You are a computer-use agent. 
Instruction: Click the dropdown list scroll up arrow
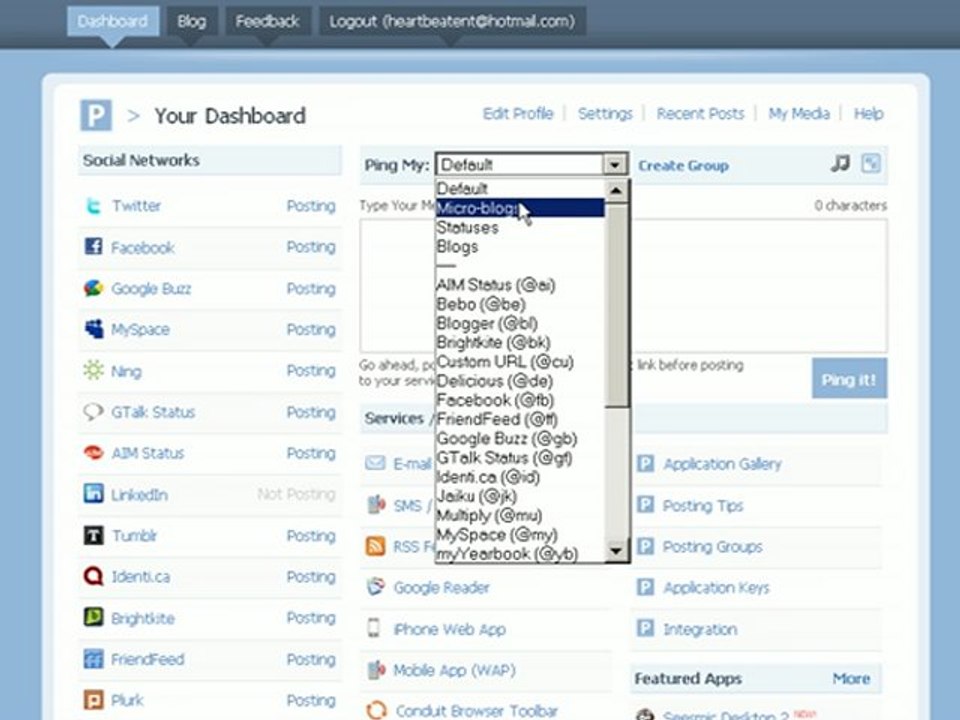tap(617, 190)
